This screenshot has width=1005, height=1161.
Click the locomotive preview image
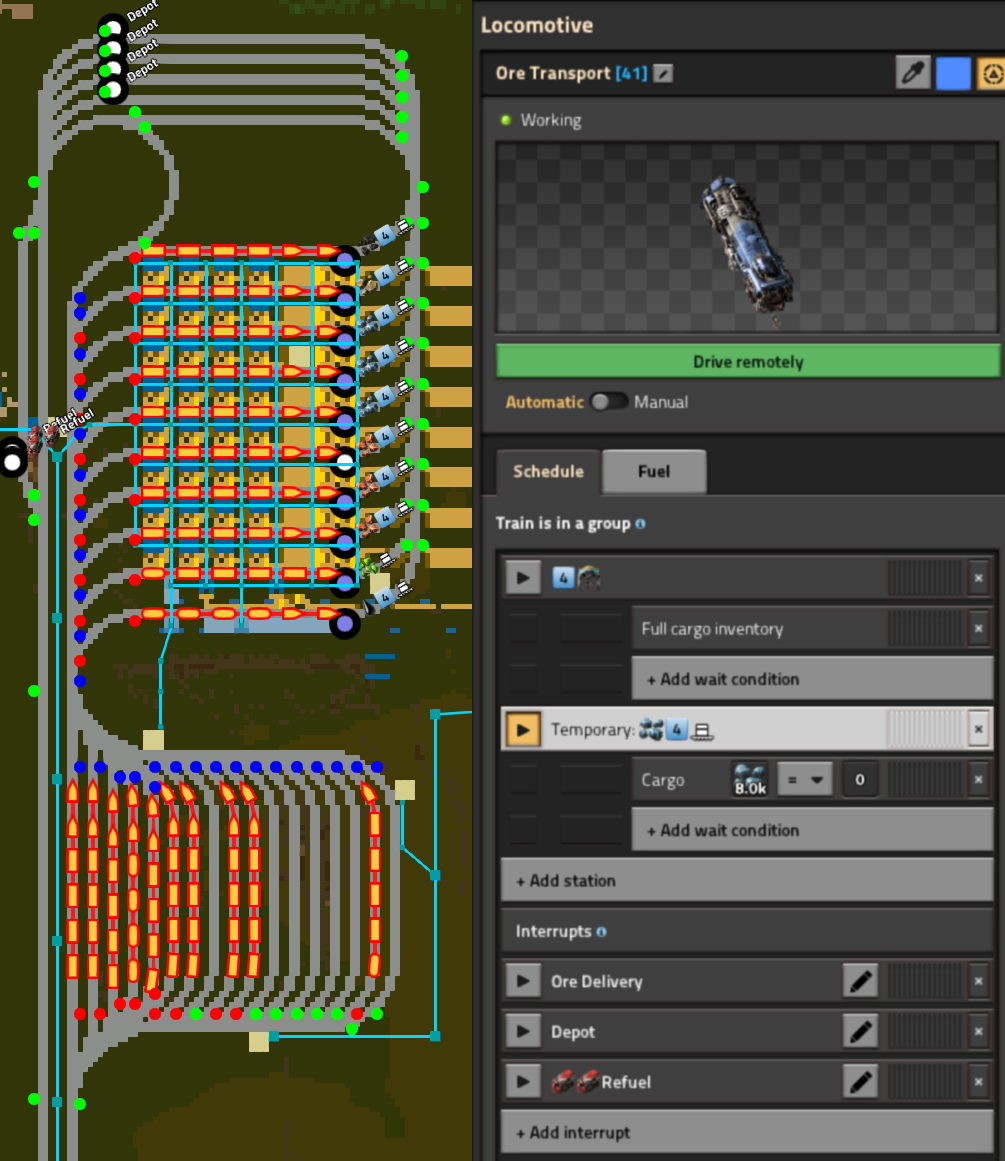pos(747,237)
